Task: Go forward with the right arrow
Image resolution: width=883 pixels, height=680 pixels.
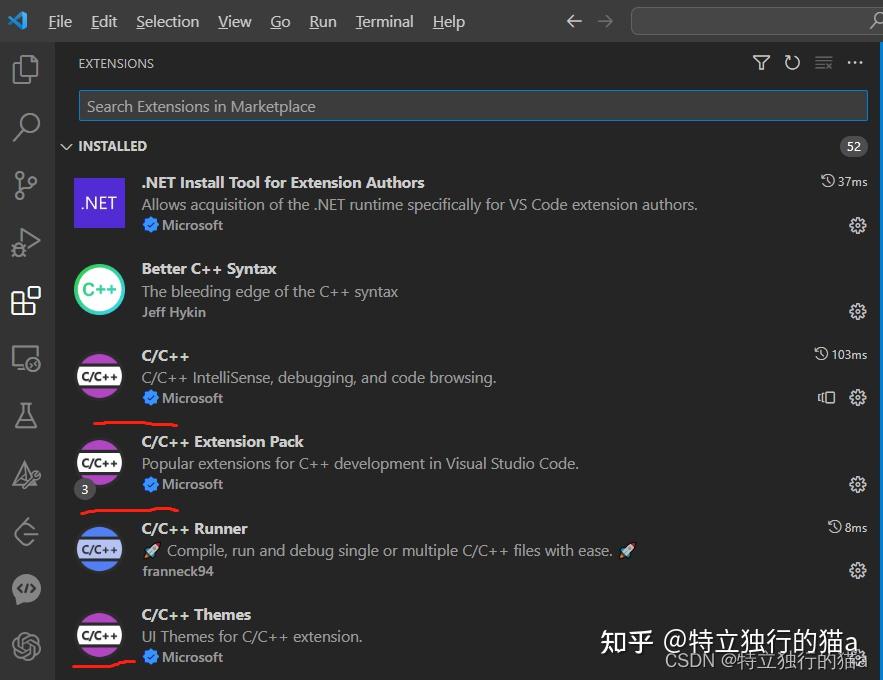Action: point(605,21)
